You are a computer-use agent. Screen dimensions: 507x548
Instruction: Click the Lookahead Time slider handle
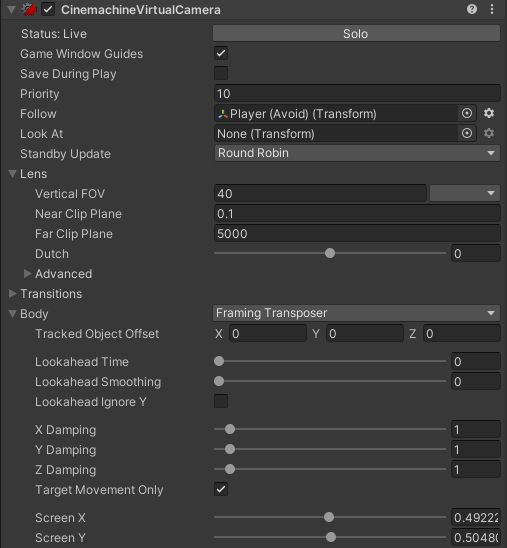[x=219, y=361]
